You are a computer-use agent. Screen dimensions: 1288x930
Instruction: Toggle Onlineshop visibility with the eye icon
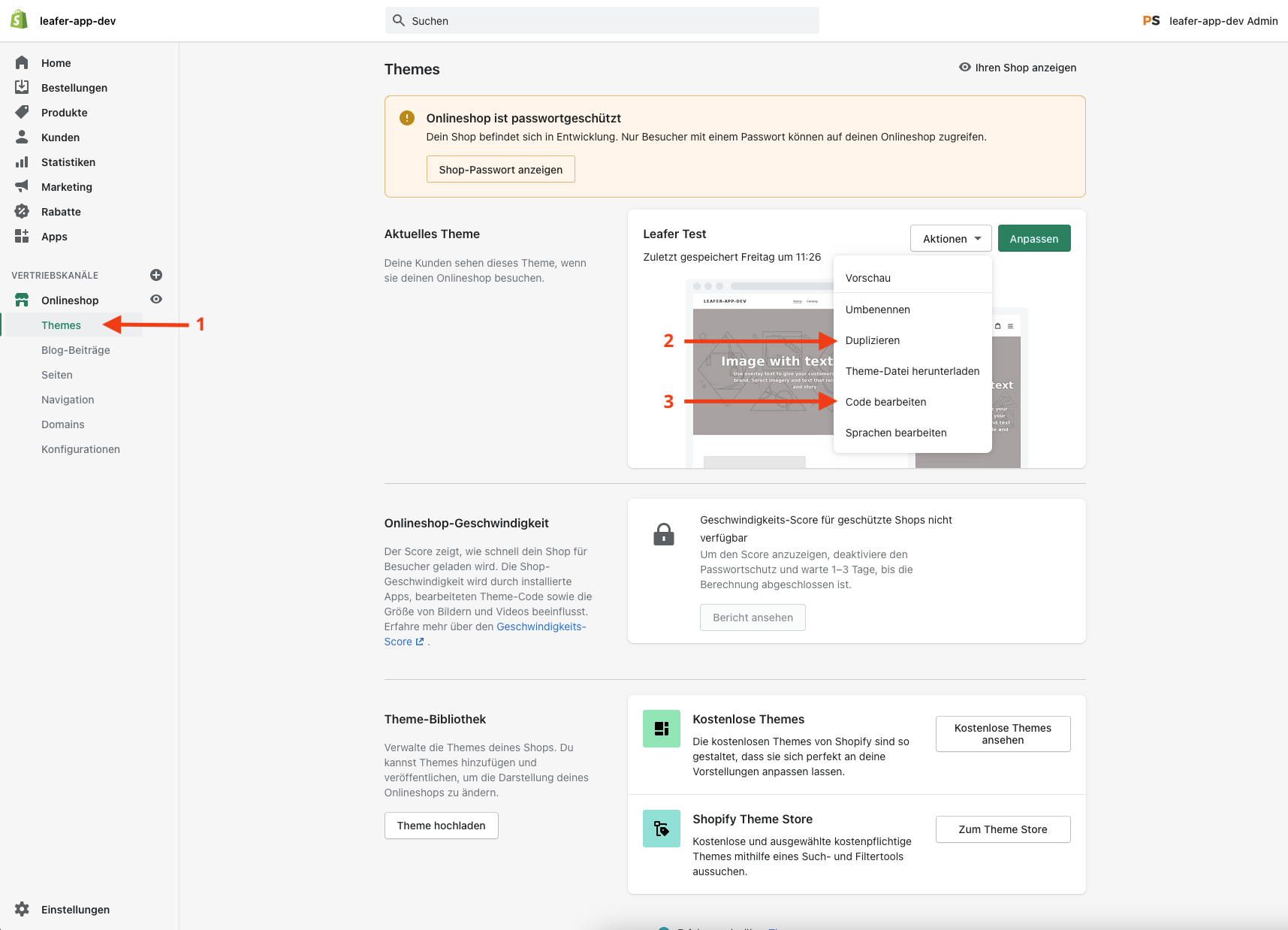pos(155,299)
